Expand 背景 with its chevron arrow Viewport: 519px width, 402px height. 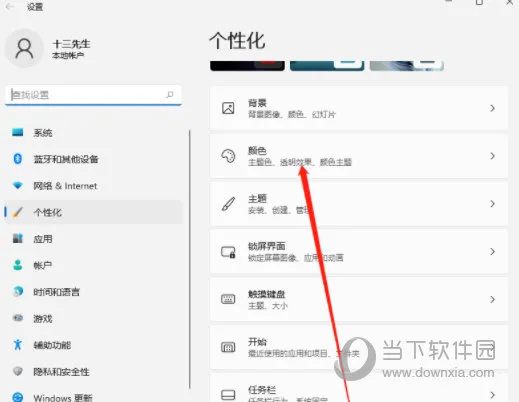pos(492,108)
